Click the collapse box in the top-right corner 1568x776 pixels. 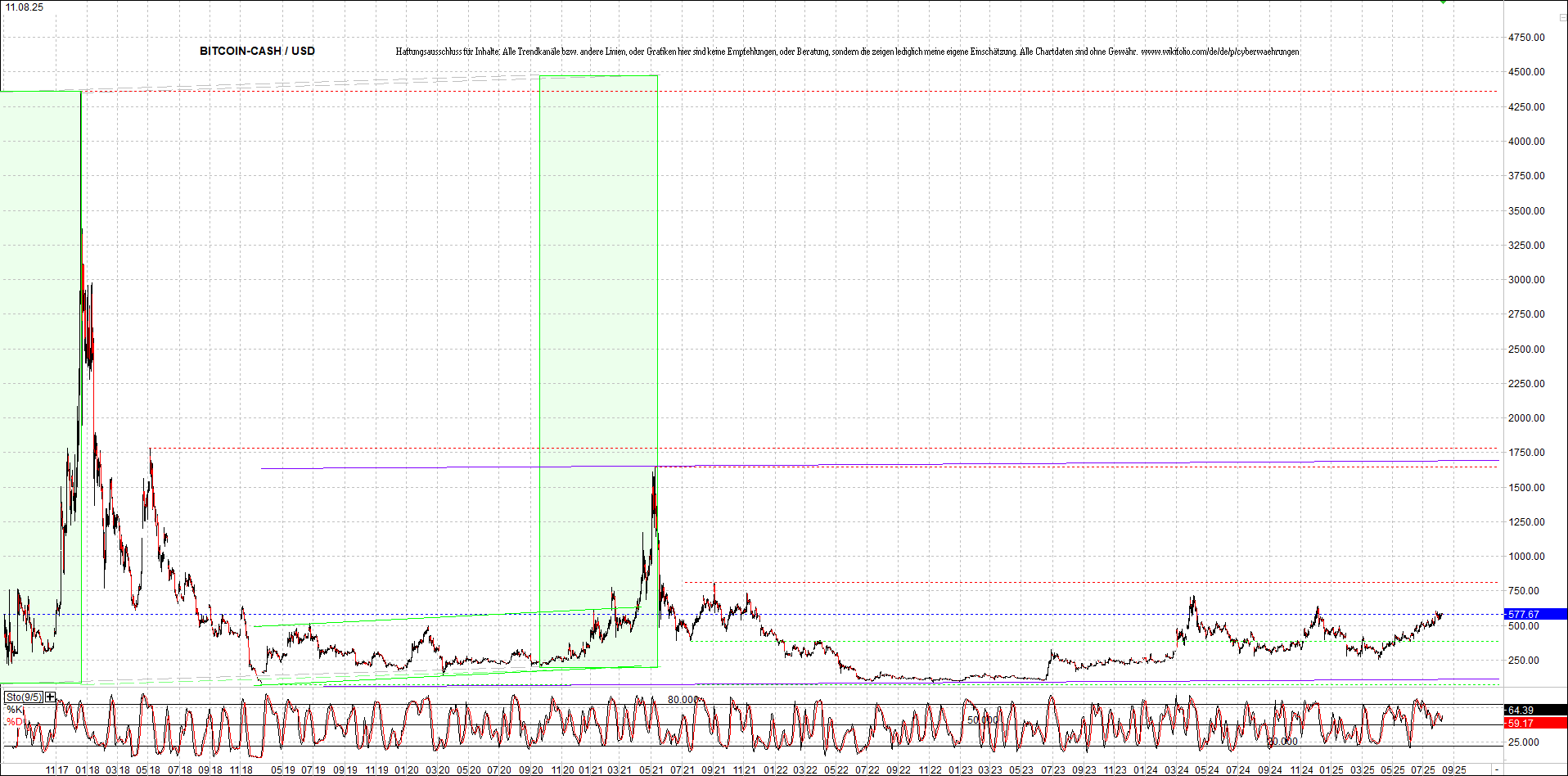point(1562,17)
